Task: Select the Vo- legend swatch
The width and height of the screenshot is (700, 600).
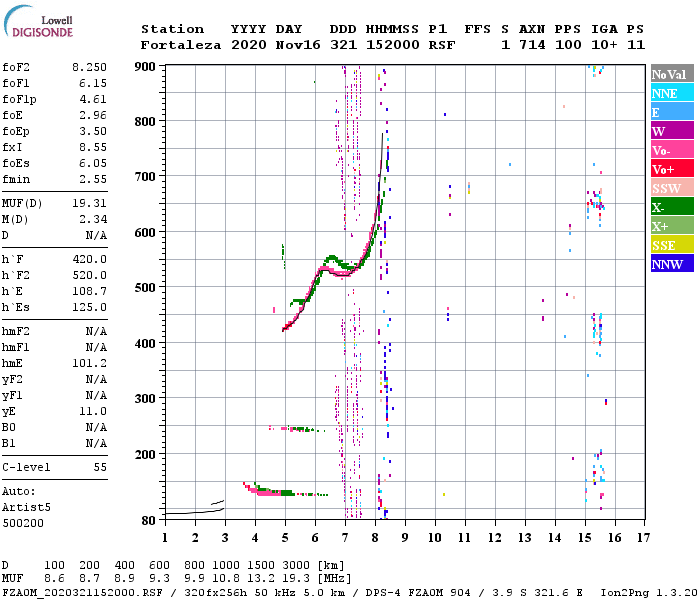Action: [x=672, y=150]
